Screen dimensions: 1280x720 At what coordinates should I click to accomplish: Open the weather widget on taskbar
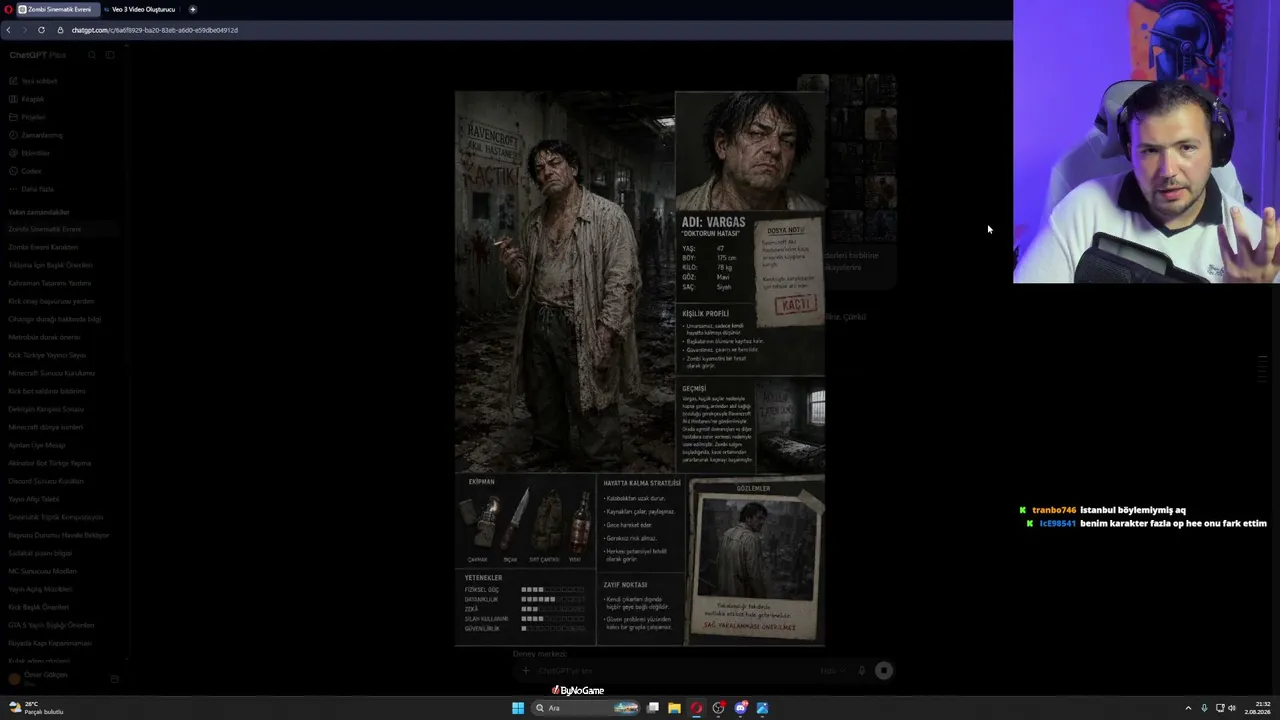click(35, 708)
